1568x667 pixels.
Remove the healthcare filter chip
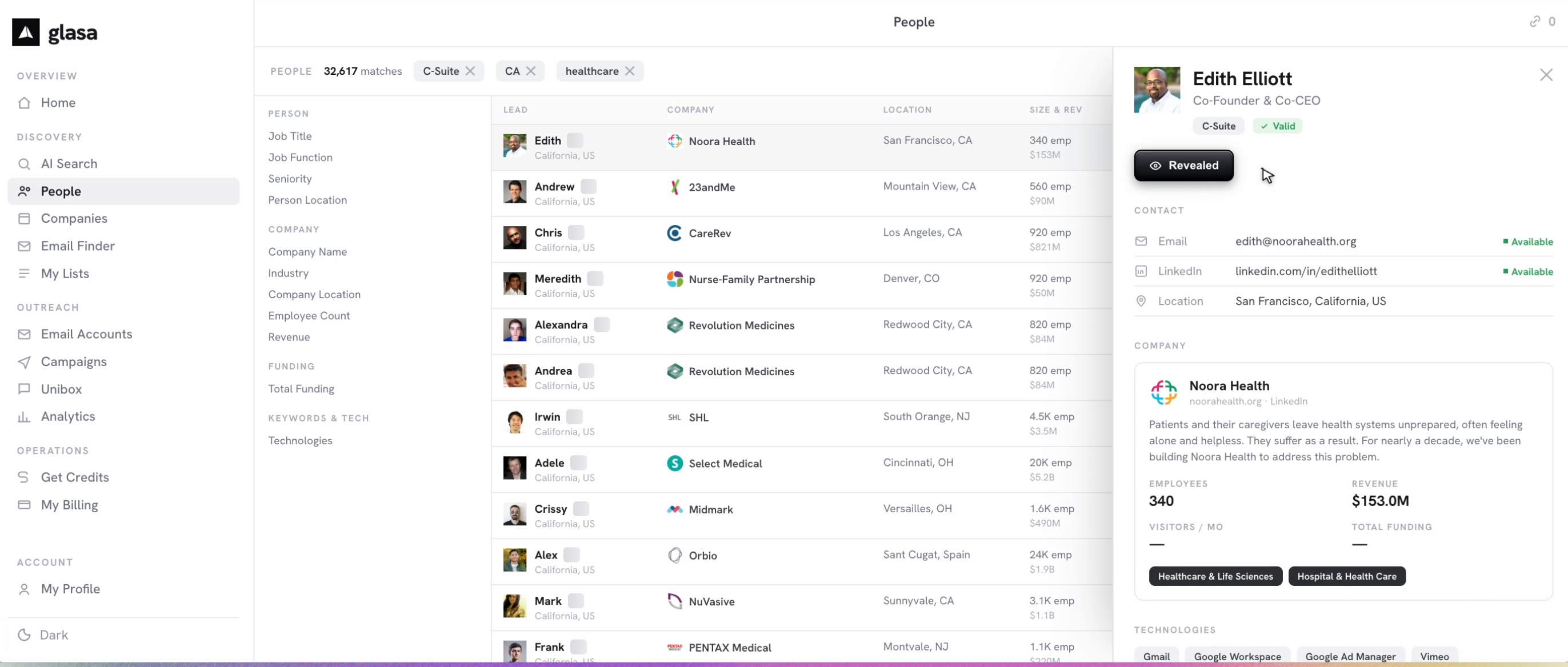(x=630, y=71)
